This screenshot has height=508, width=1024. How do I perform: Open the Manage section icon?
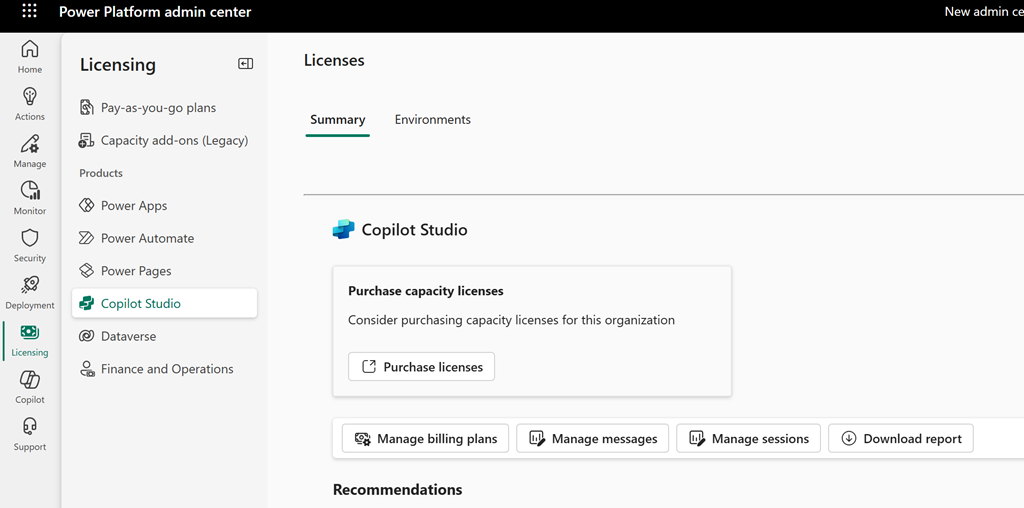click(30, 150)
